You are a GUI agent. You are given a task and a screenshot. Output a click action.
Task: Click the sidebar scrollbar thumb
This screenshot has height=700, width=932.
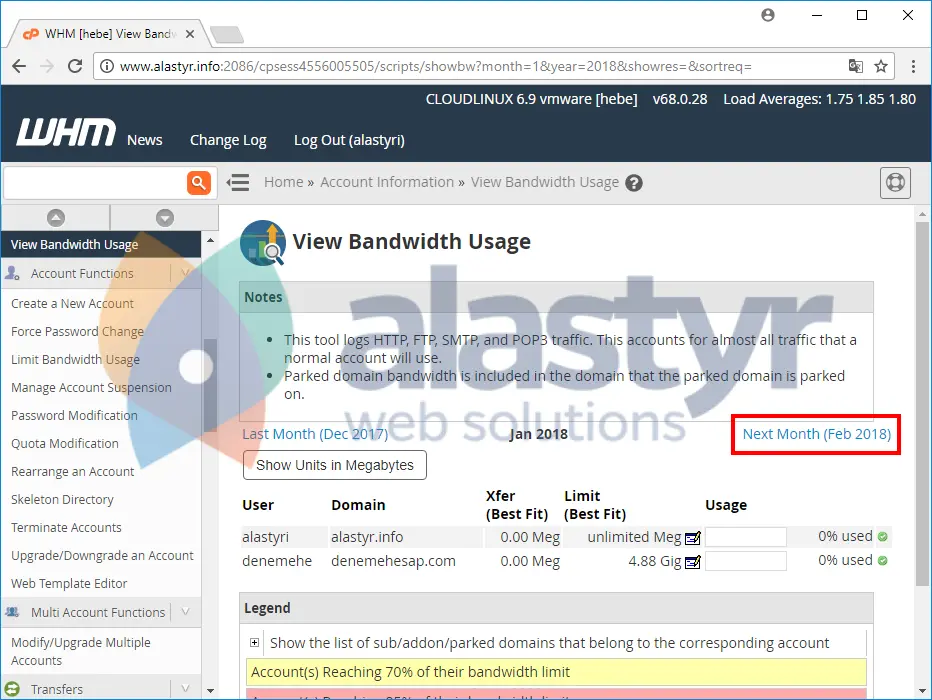(x=210, y=385)
